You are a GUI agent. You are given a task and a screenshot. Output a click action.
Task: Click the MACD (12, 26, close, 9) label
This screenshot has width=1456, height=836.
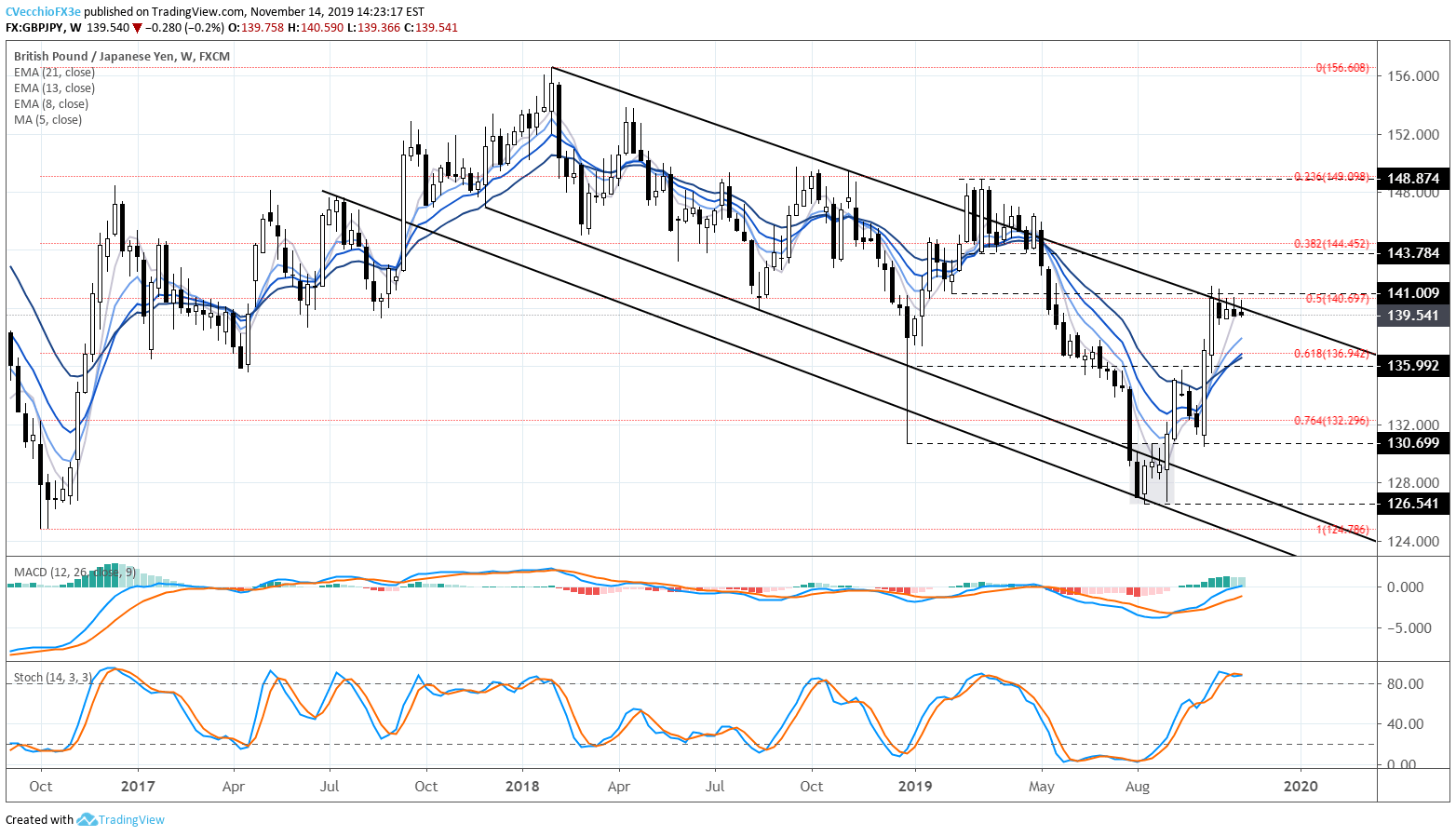(74, 573)
